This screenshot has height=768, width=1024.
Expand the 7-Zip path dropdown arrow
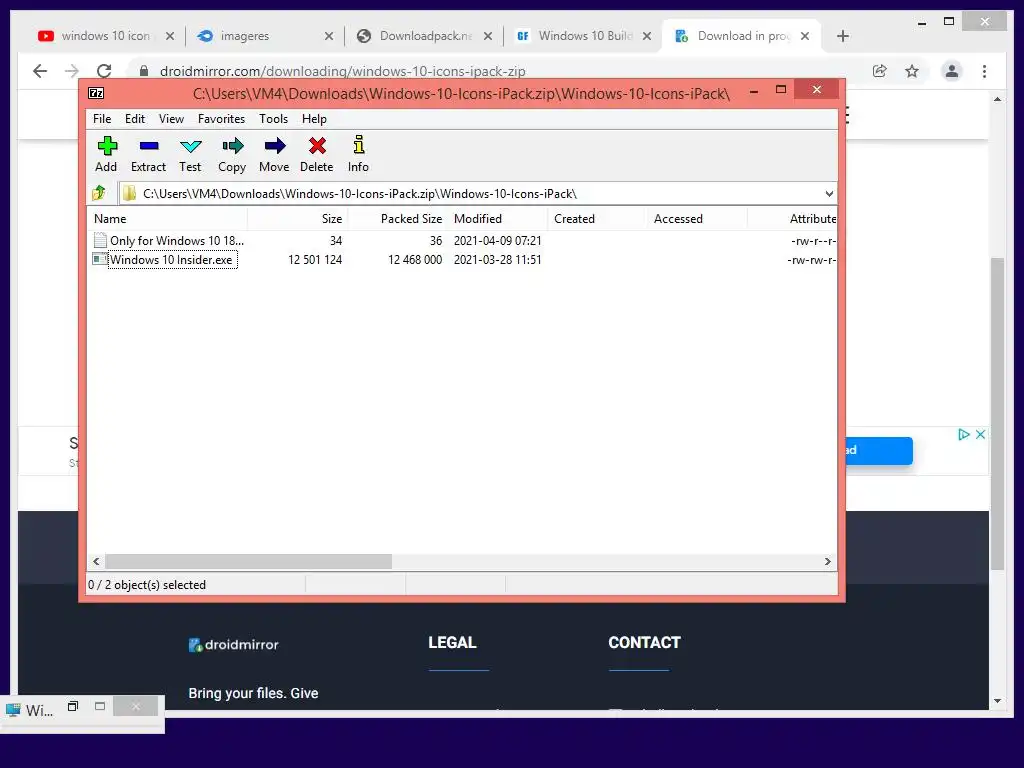tap(829, 193)
